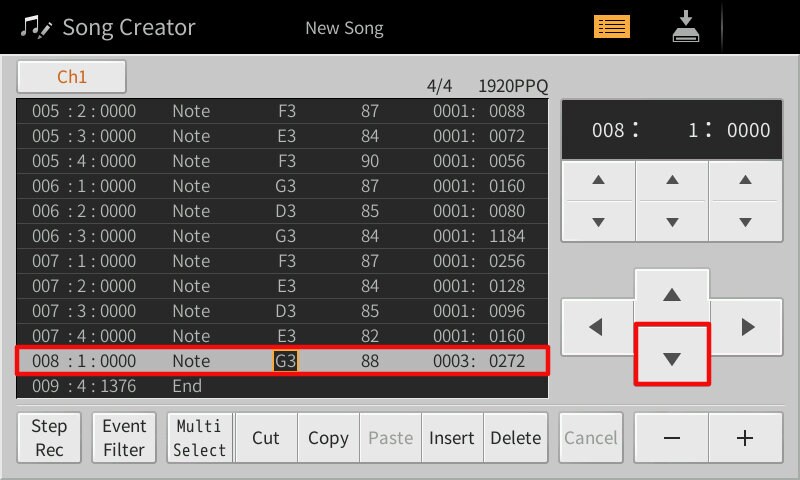Open the orange event list view icon
The height and width of the screenshot is (480, 800).
[x=612, y=27]
